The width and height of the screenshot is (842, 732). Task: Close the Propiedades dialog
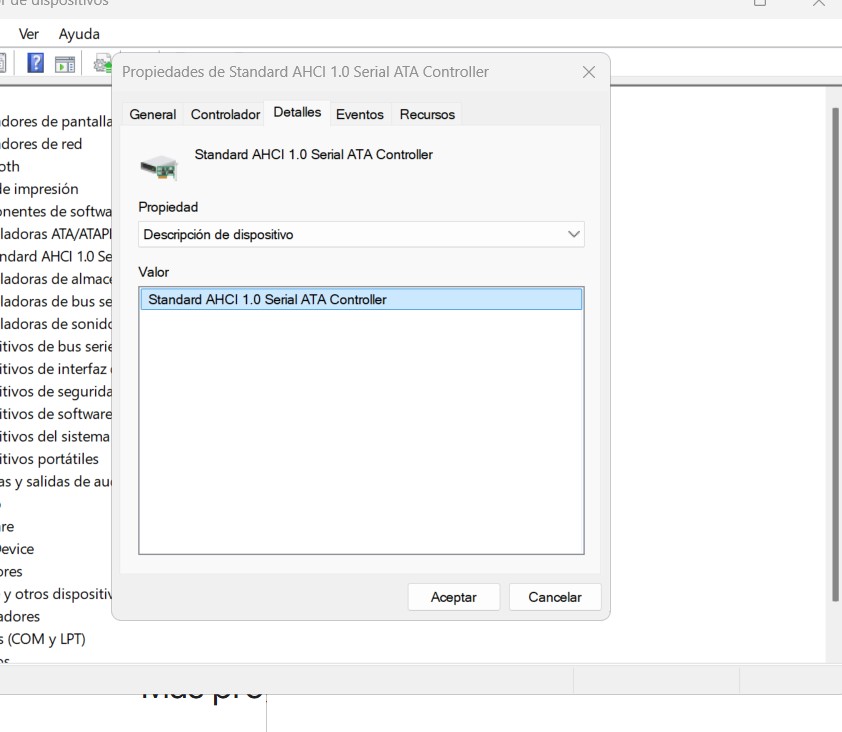click(589, 72)
